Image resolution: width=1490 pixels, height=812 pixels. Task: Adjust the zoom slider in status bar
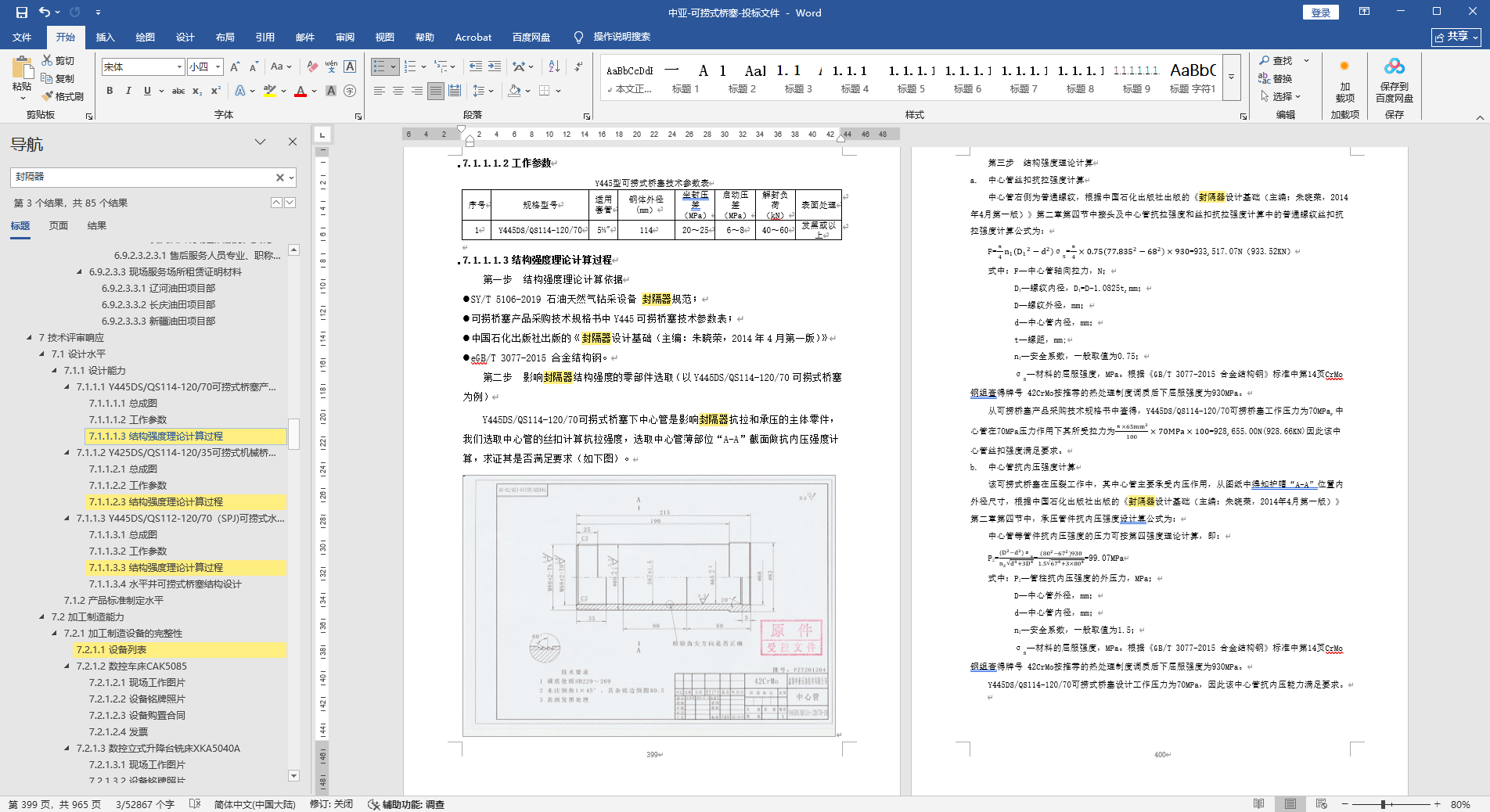(x=1384, y=804)
